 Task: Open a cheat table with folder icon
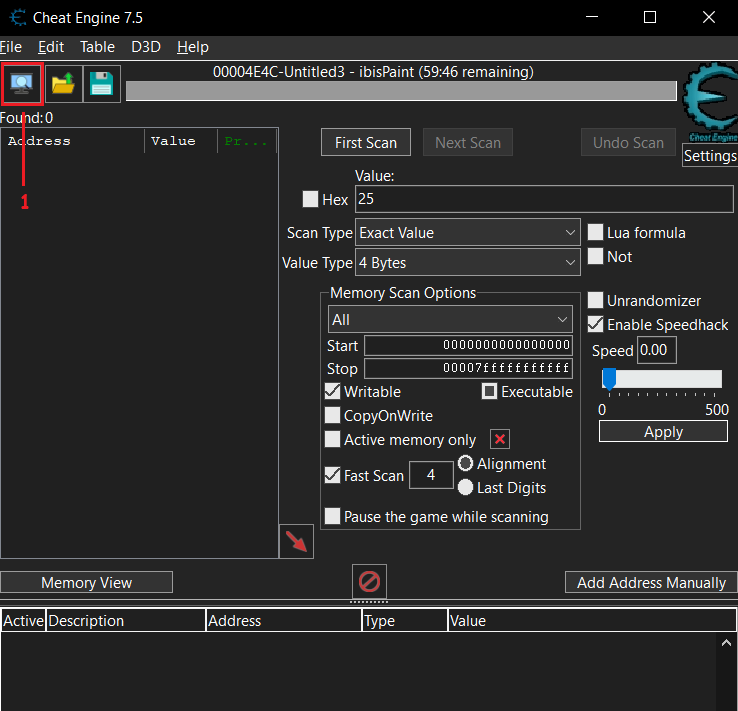click(63, 84)
